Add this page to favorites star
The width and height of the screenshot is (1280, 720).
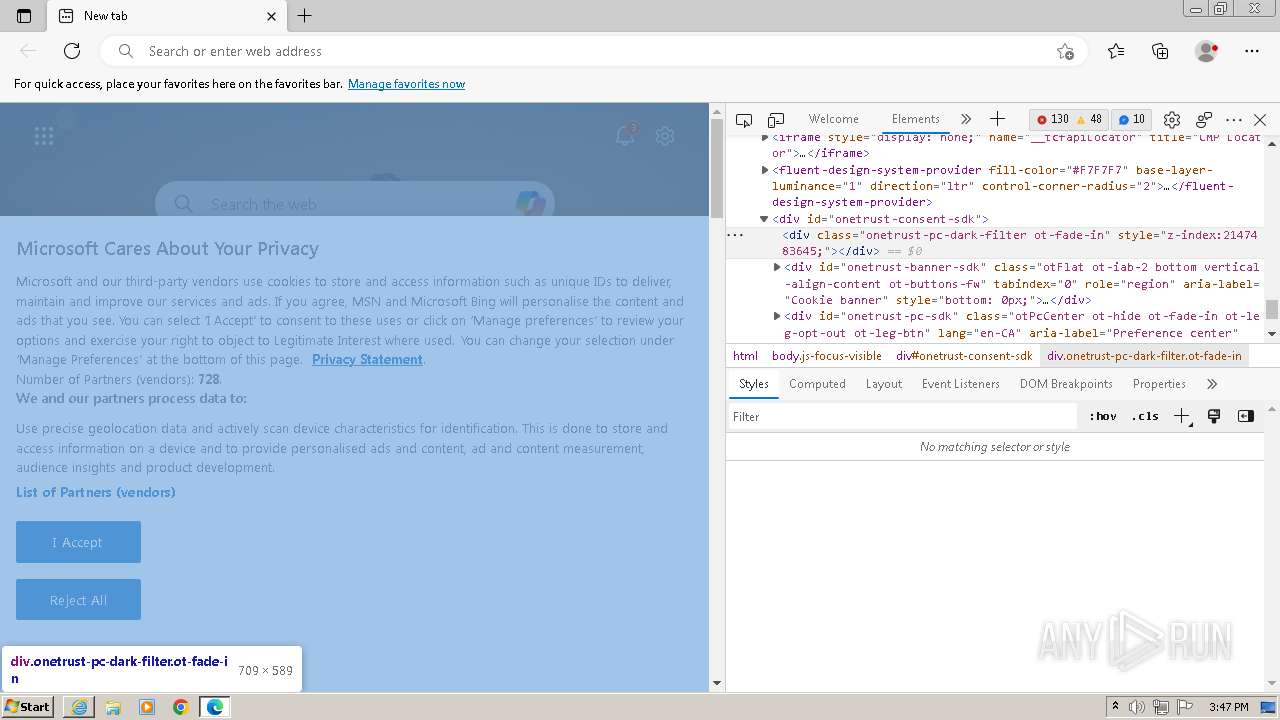(x=1065, y=51)
